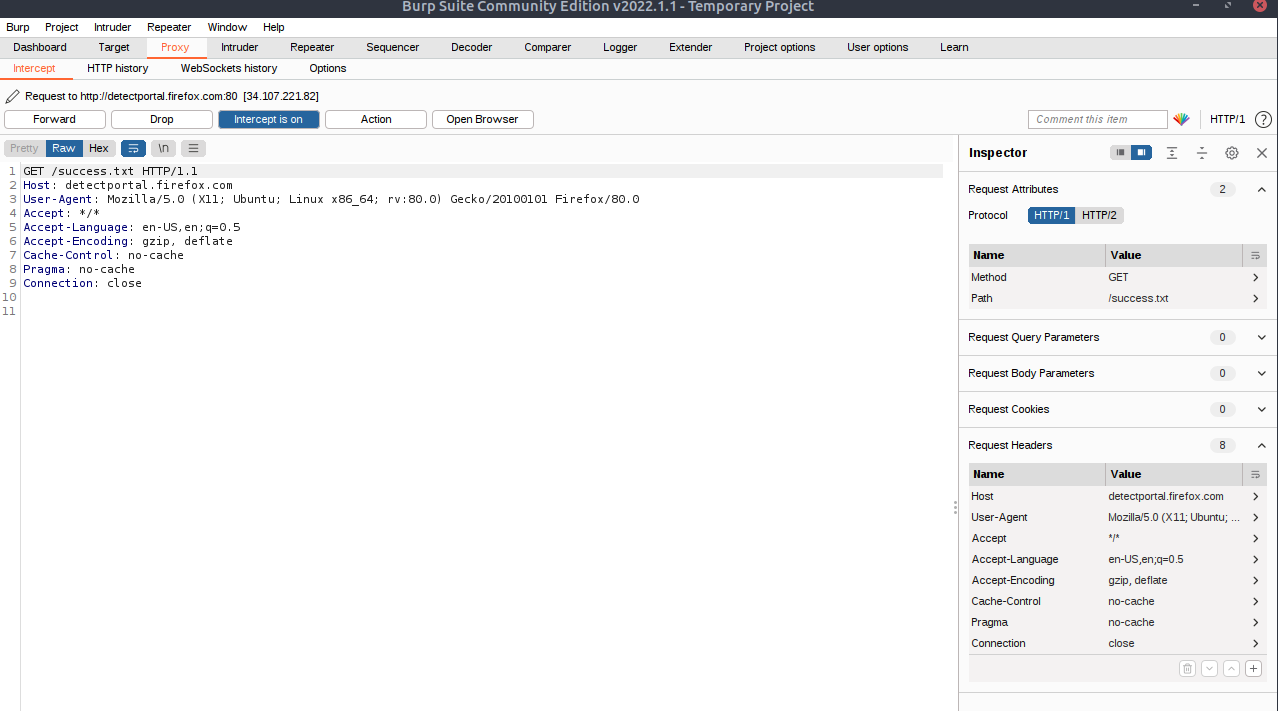Open the Action dropdown button
This screenshot has width=1278, height=711.
pyautogui.click(x=376, y=119)
